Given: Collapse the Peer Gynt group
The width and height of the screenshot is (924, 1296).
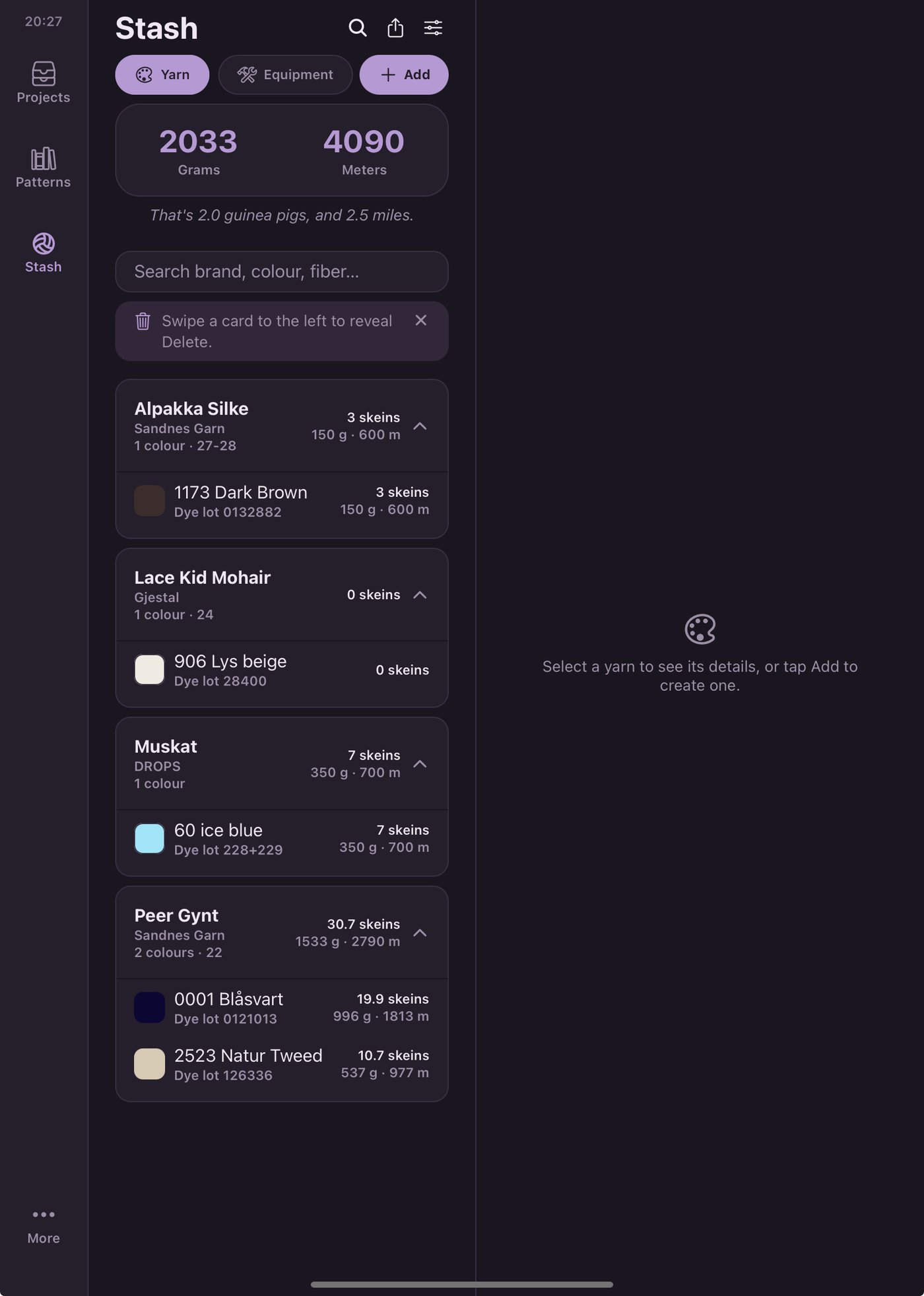Looking at the screenshot, I should (x=420, y=933).
